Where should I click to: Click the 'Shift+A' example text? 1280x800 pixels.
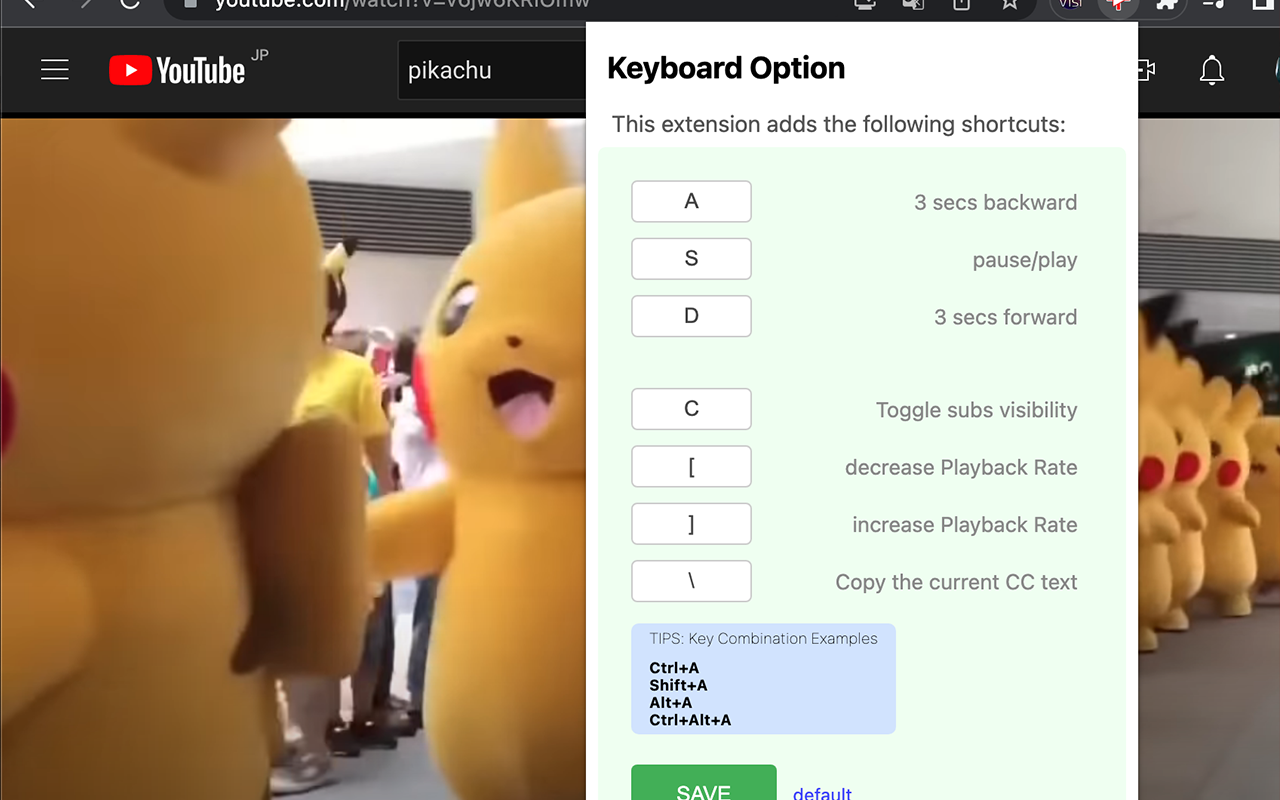tap(678, 685)
